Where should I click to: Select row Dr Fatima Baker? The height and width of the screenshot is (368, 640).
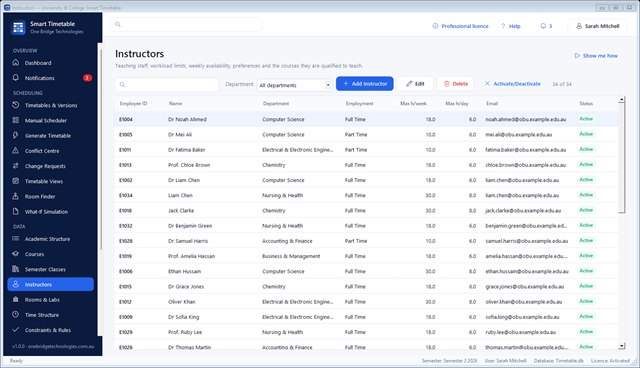pyautogui.click(x=366, y=150)
